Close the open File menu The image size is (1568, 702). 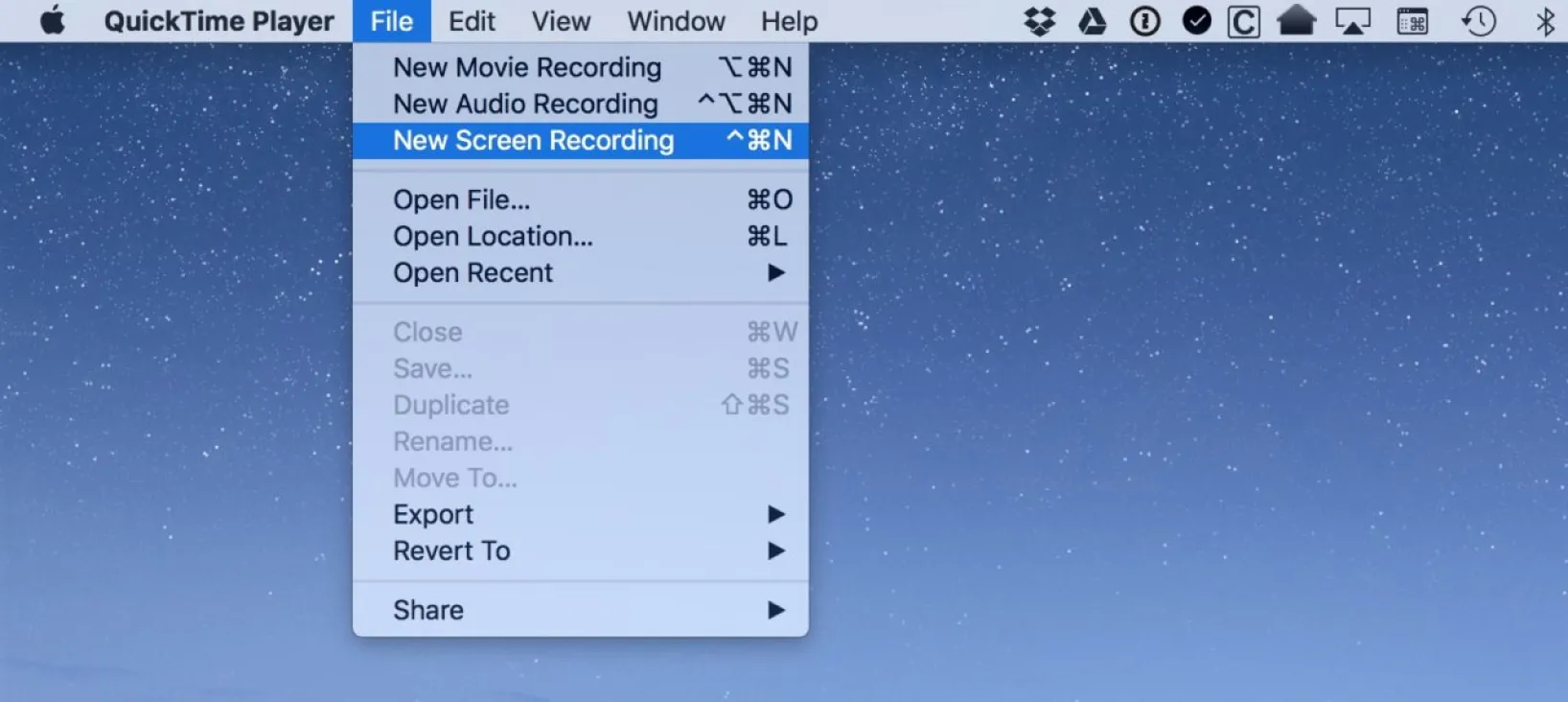[x=391, y=21]
